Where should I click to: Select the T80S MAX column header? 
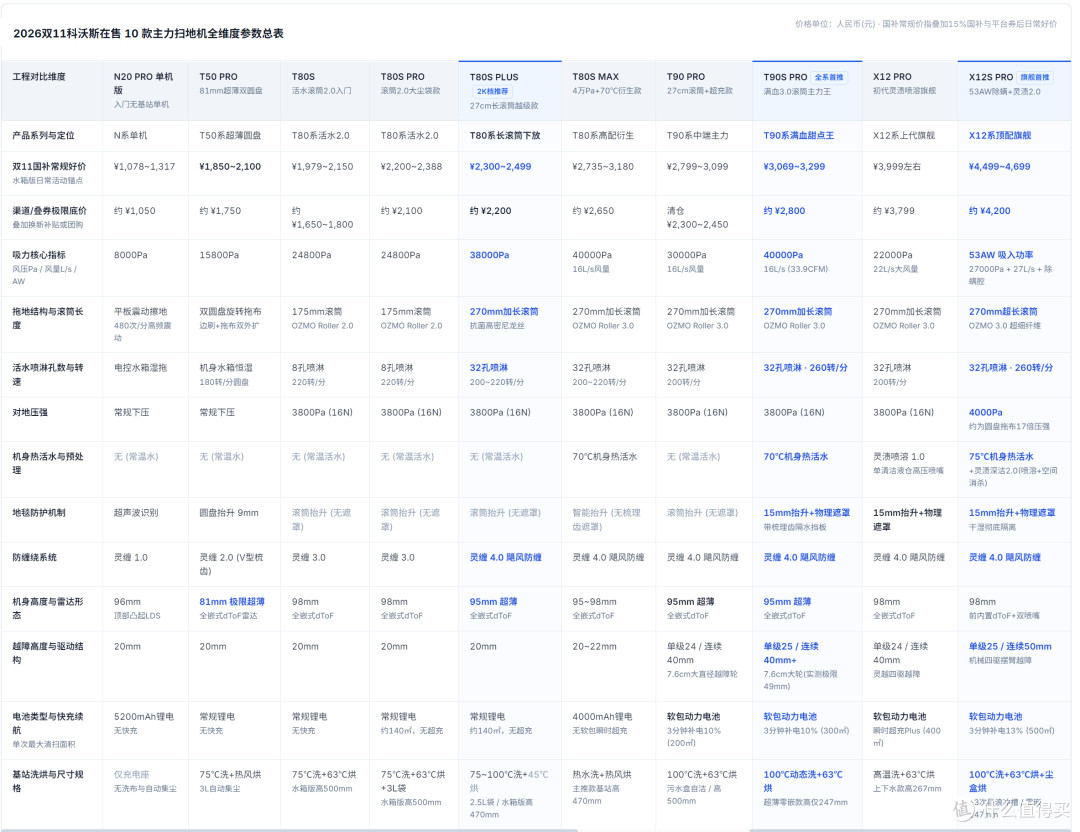[x=609, y=90]
